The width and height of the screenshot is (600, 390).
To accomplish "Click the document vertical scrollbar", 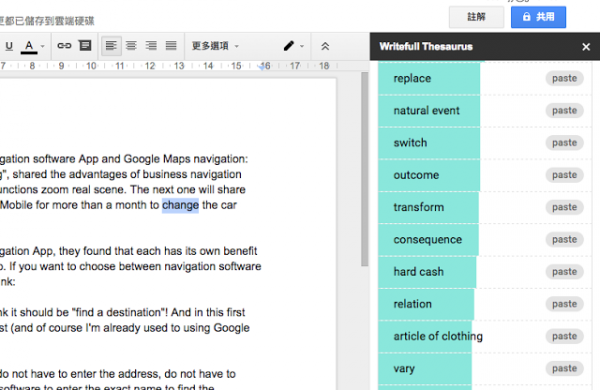I will click(364, 169).
